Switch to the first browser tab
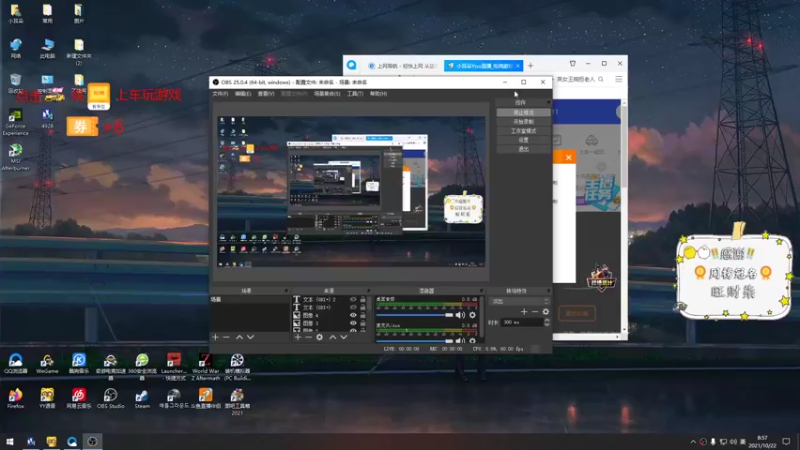This screenshot has height=450, width=800. click(x=402, y=66)
